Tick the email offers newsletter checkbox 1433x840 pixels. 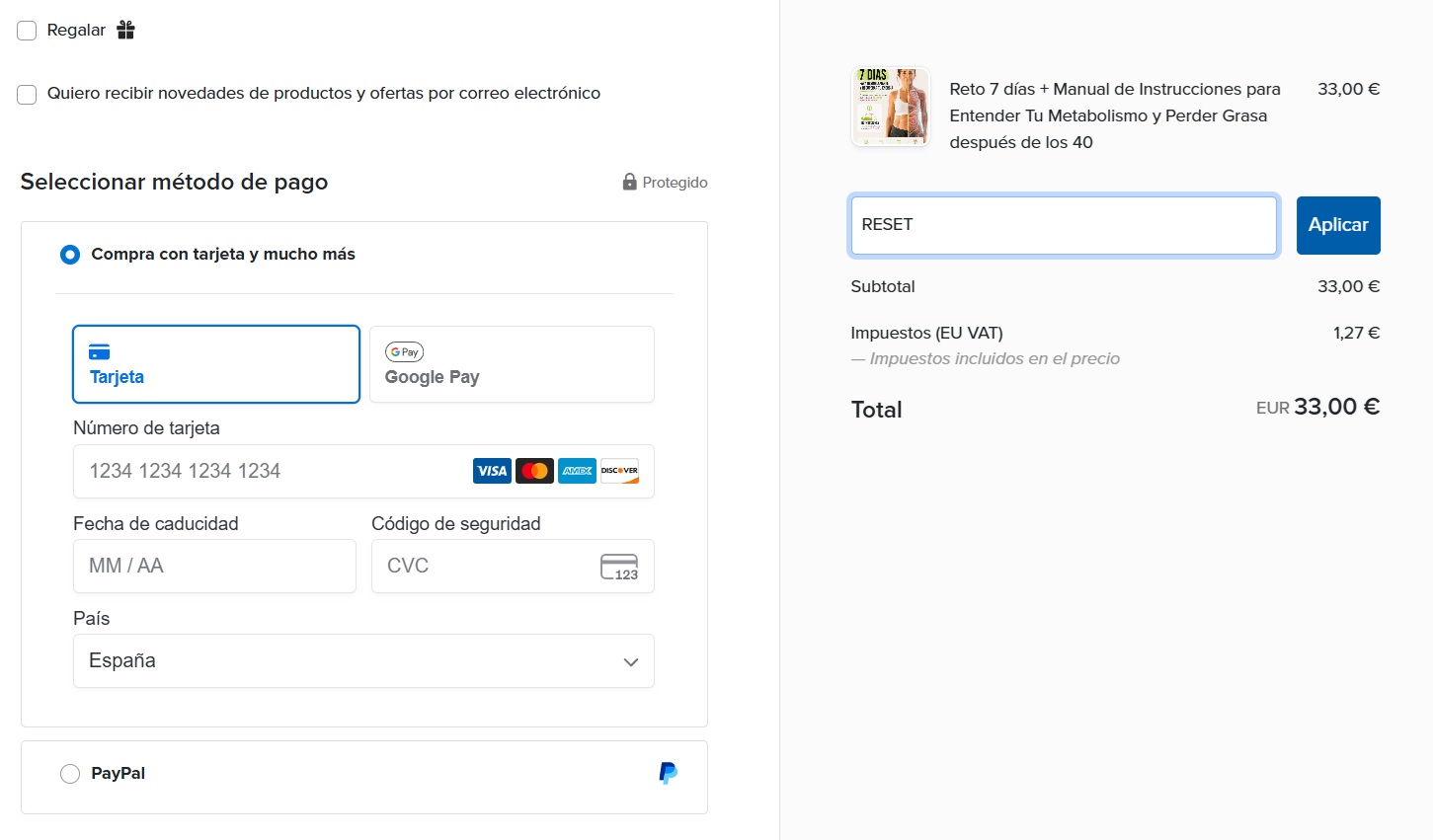[x=27, y=94]
